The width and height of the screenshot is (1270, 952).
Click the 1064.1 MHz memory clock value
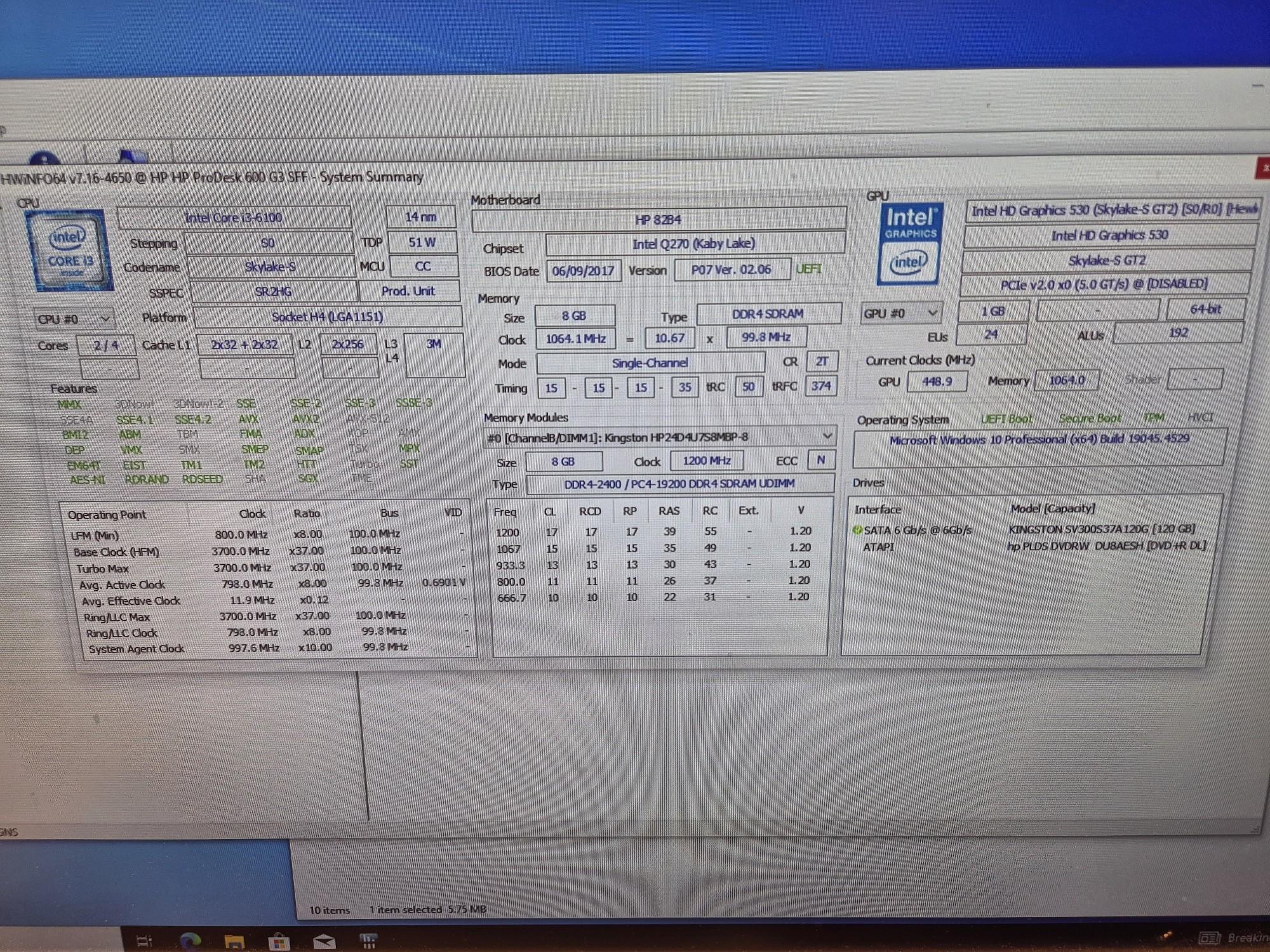[576, 339]
